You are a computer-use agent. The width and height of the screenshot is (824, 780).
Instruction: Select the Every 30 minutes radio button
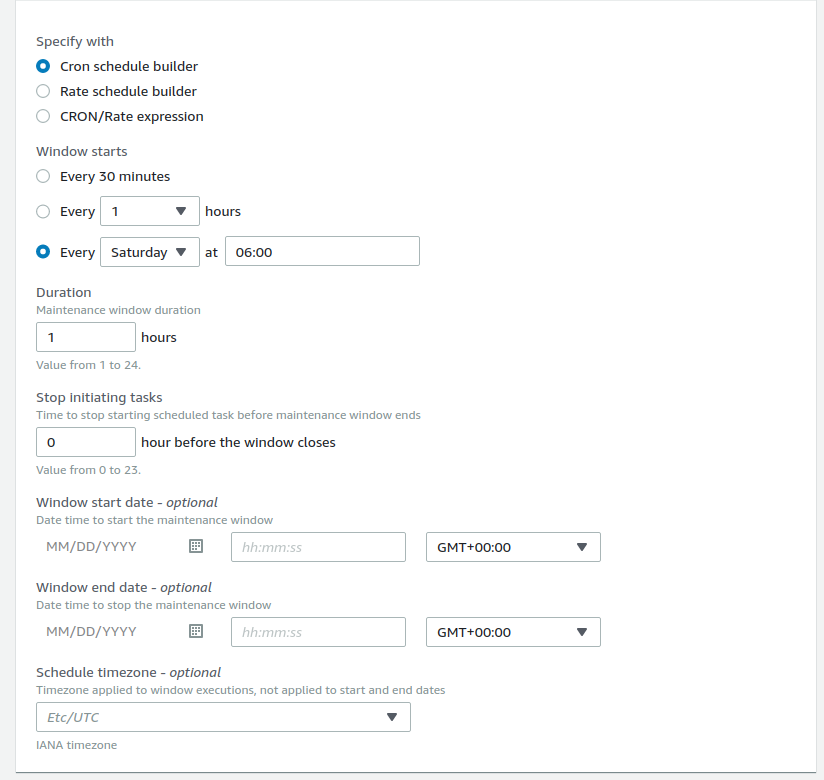pyautogui.click(x=43, y=177)
